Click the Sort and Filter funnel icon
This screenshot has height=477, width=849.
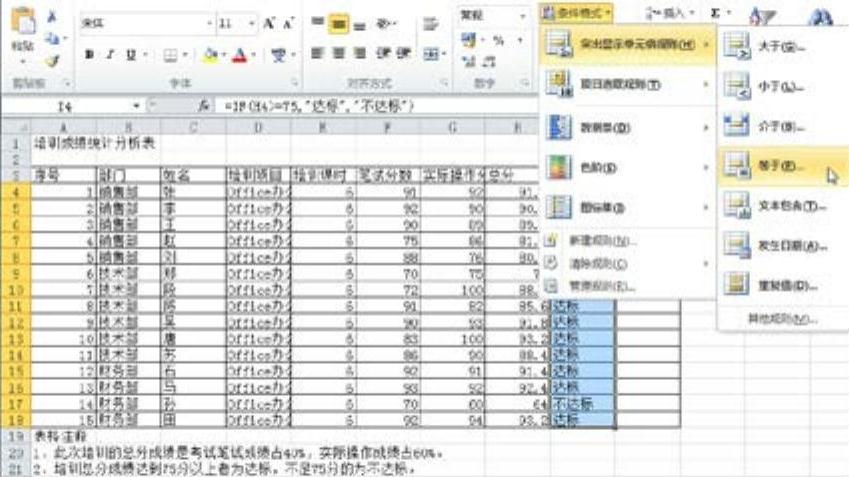tap(762, 16)
